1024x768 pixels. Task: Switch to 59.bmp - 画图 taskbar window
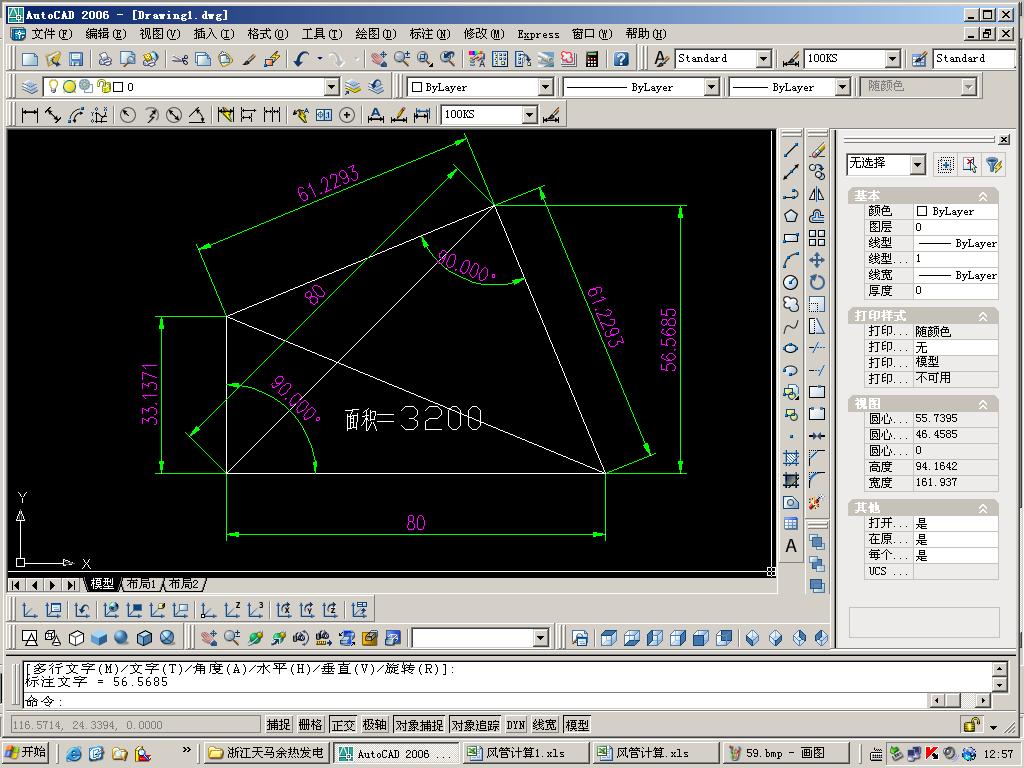pos(786,753)
